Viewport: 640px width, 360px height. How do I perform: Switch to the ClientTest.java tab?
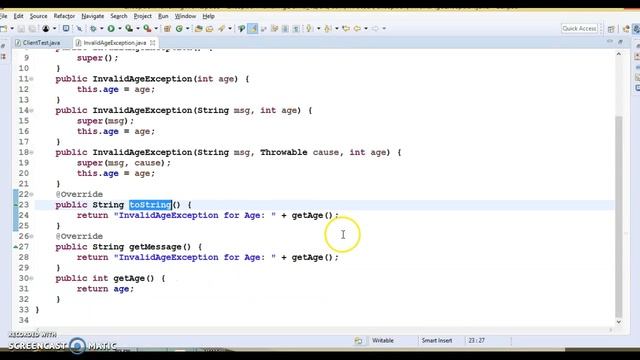coord(38,42)
